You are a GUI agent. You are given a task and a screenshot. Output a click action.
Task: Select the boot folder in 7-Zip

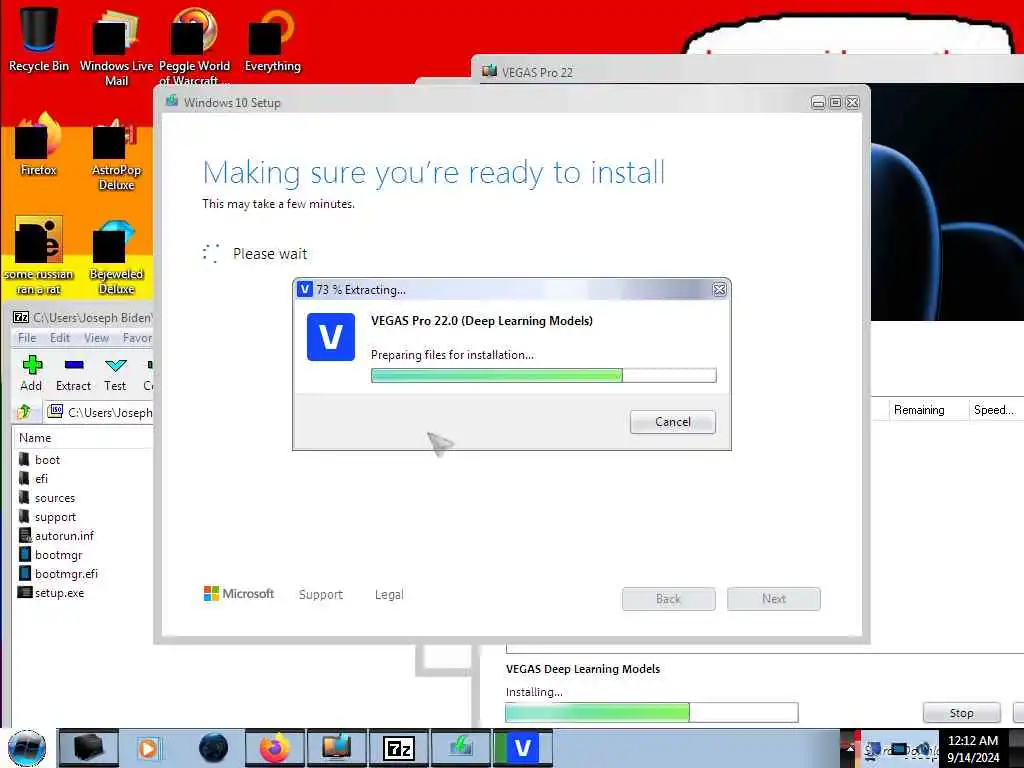(x=40, y=460)
